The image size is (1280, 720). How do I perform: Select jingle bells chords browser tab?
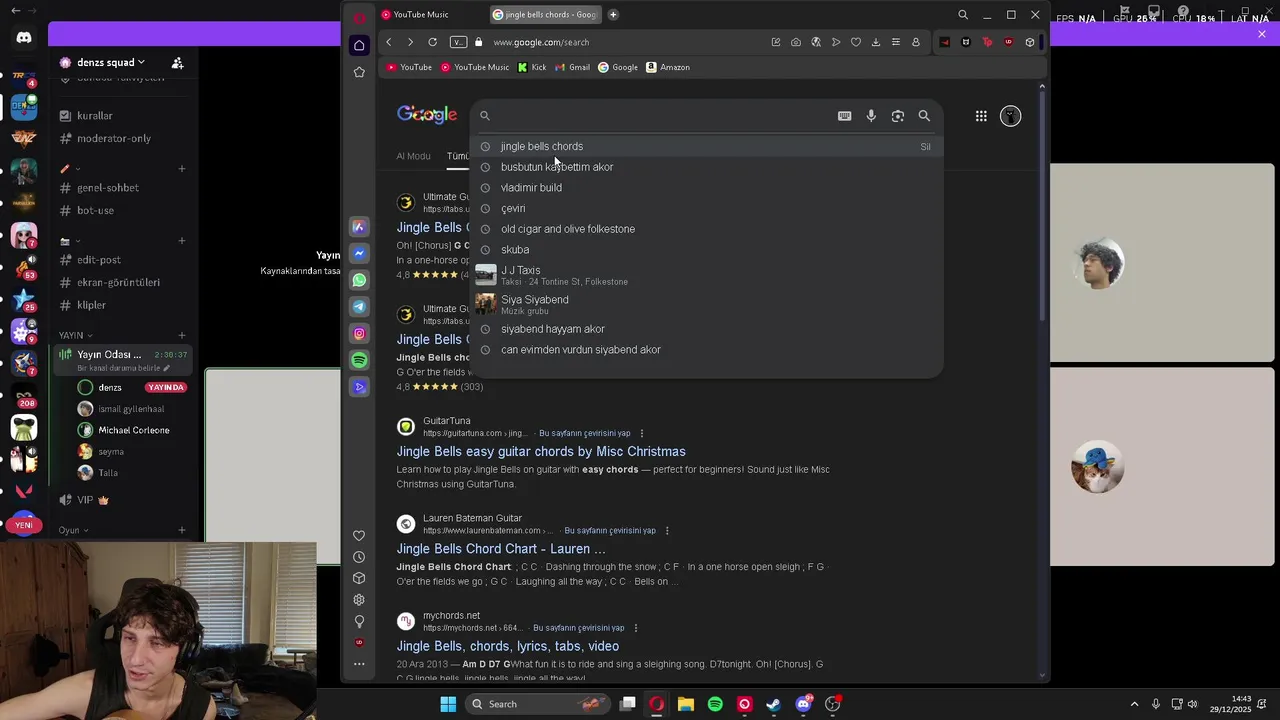click(545, 14)
